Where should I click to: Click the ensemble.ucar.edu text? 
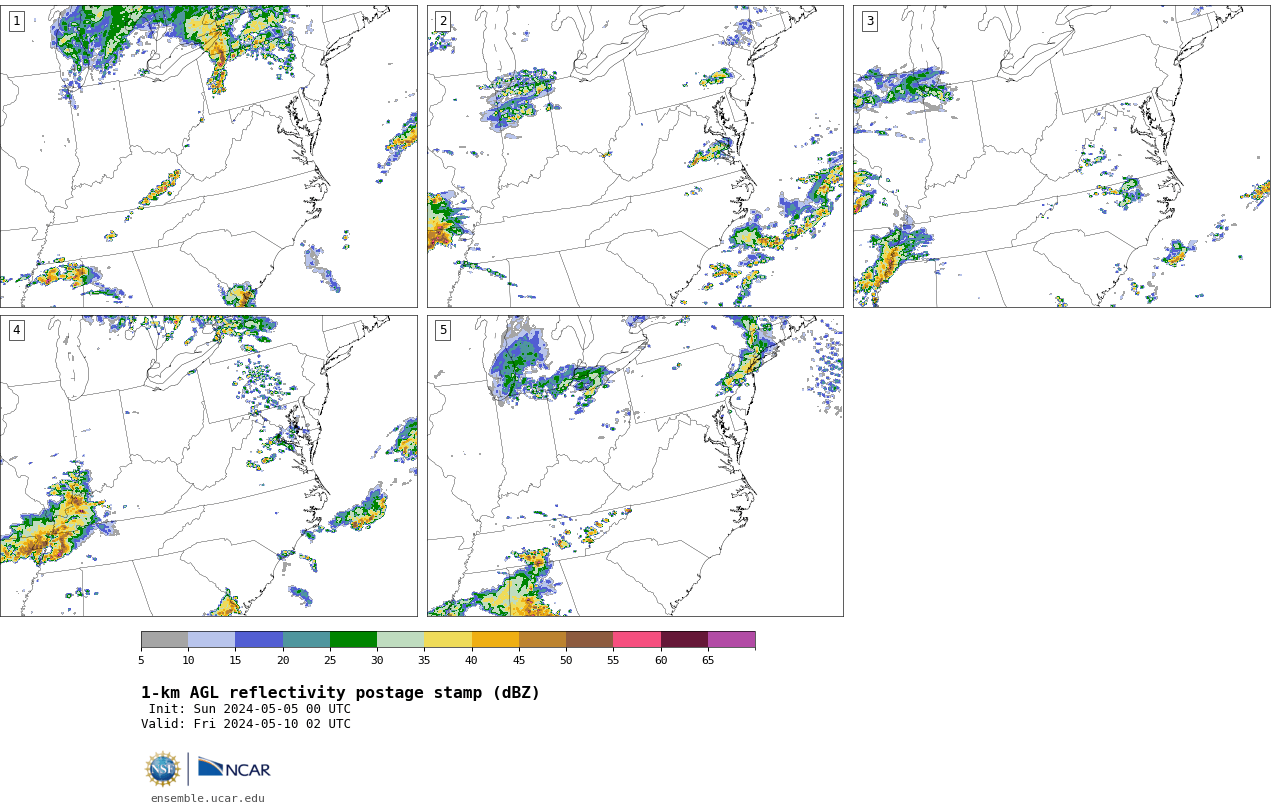tap(208, 798)
